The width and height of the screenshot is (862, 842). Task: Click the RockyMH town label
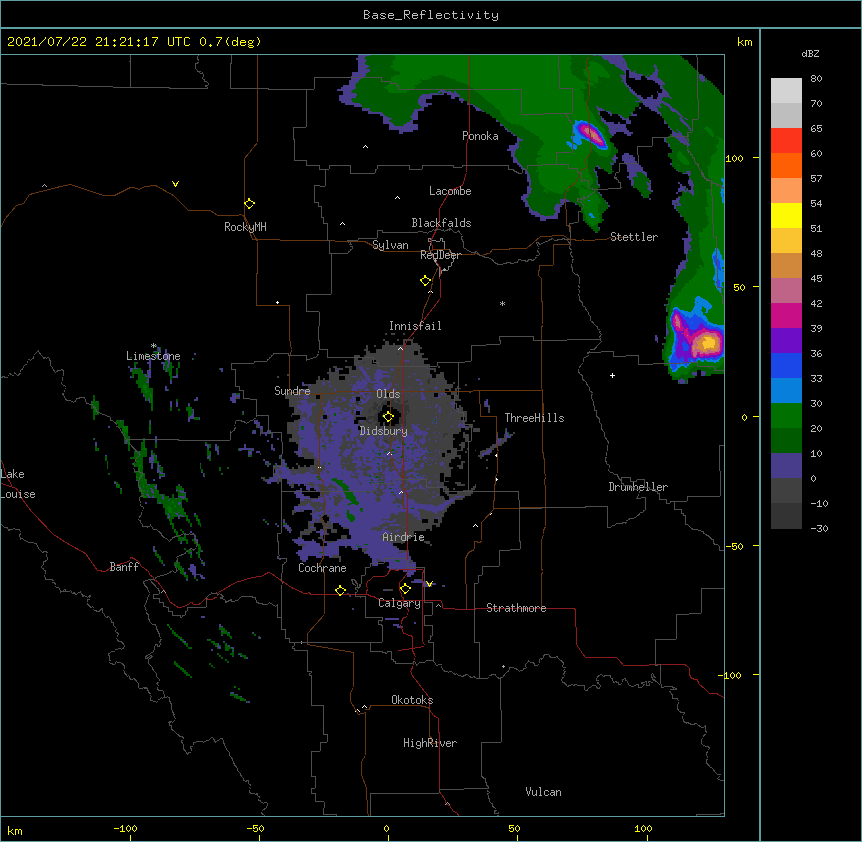[x=245, y=227]
